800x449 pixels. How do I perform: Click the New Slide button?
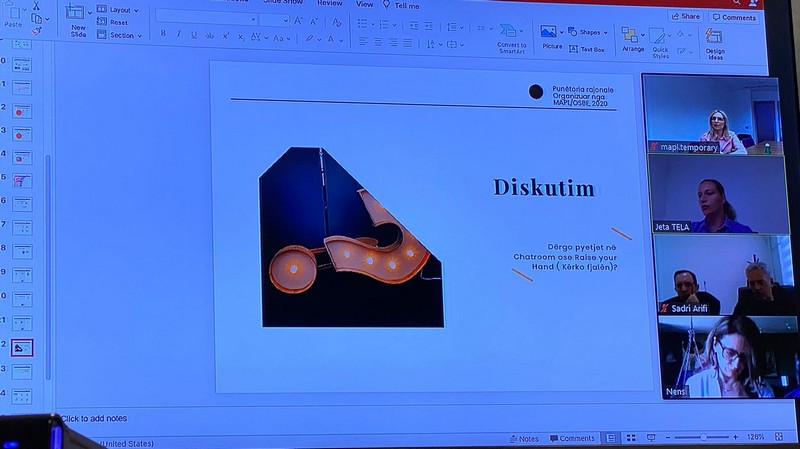point(76,19)
